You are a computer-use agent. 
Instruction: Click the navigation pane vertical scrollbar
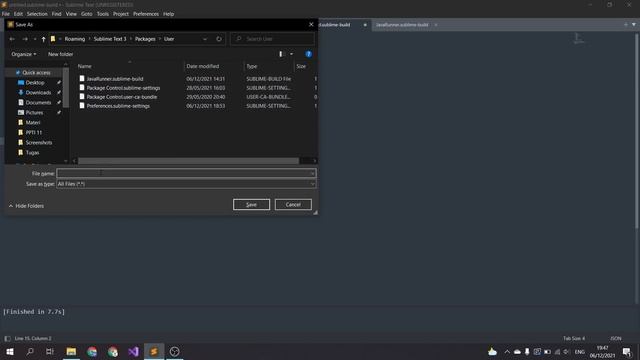pyautogui.click(x=66, y=88)
